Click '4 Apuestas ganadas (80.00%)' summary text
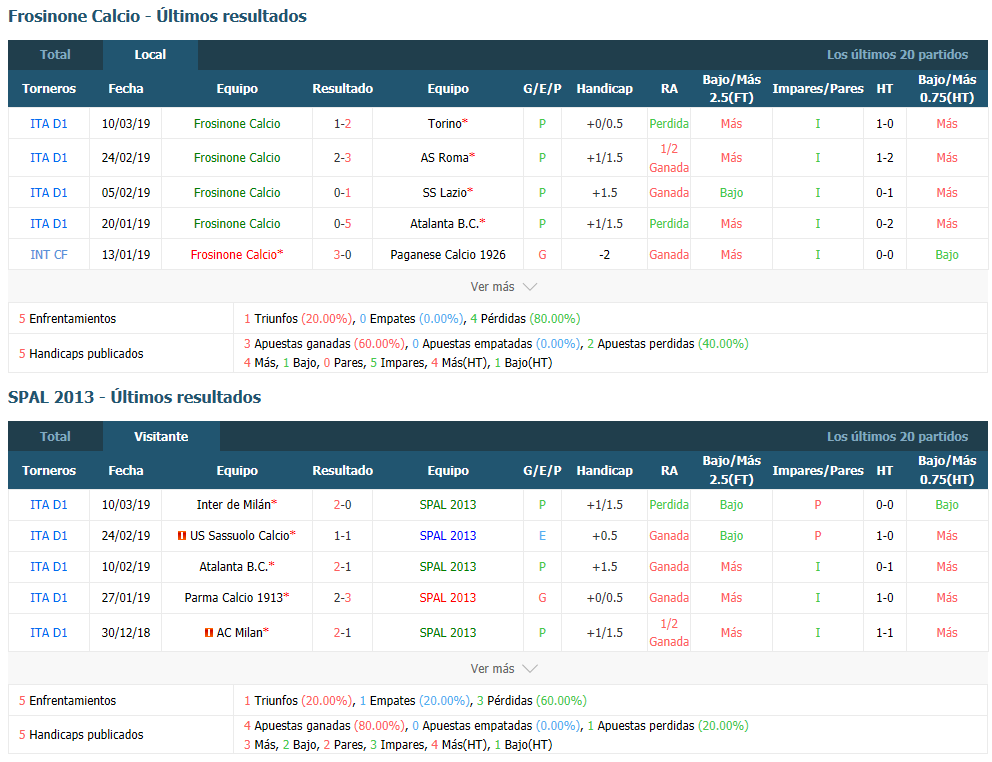 pos(325,726)
